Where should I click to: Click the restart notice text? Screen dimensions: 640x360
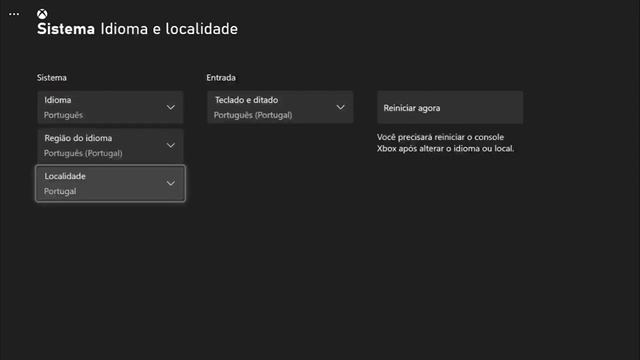tap(445, 143)
